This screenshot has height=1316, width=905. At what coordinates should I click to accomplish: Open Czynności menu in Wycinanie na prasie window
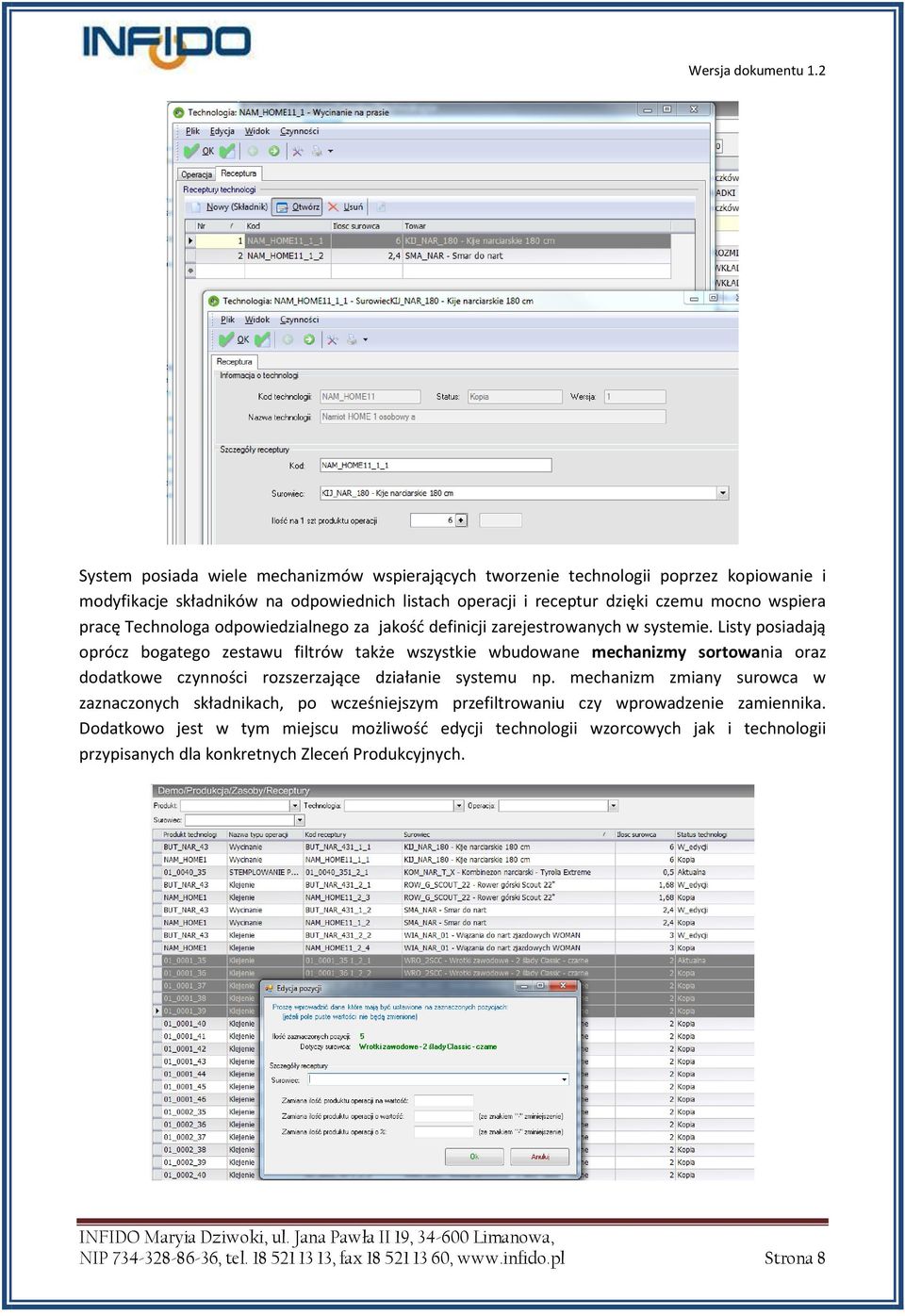point(300,131)
